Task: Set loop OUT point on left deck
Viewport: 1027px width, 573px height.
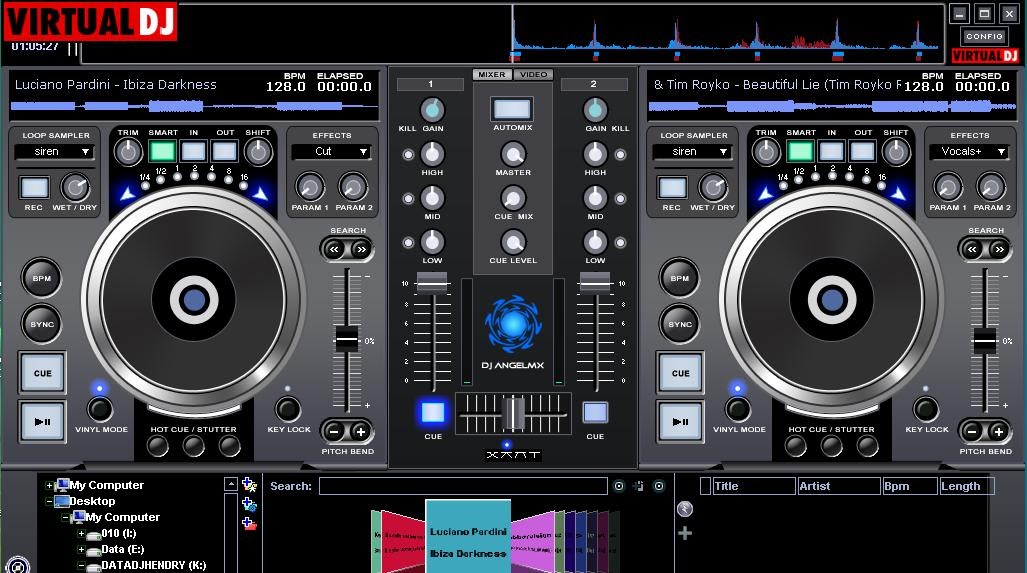Action: 225,151
